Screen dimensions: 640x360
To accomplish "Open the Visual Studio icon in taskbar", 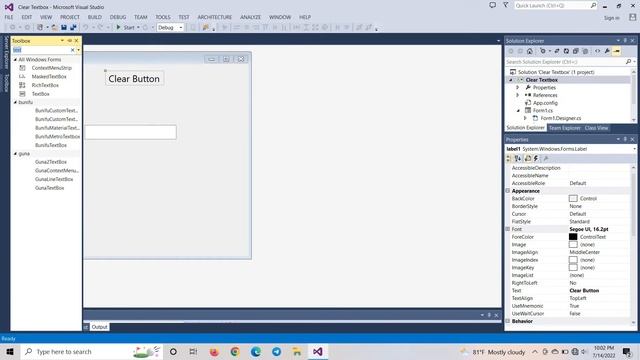I will (318, 351).
